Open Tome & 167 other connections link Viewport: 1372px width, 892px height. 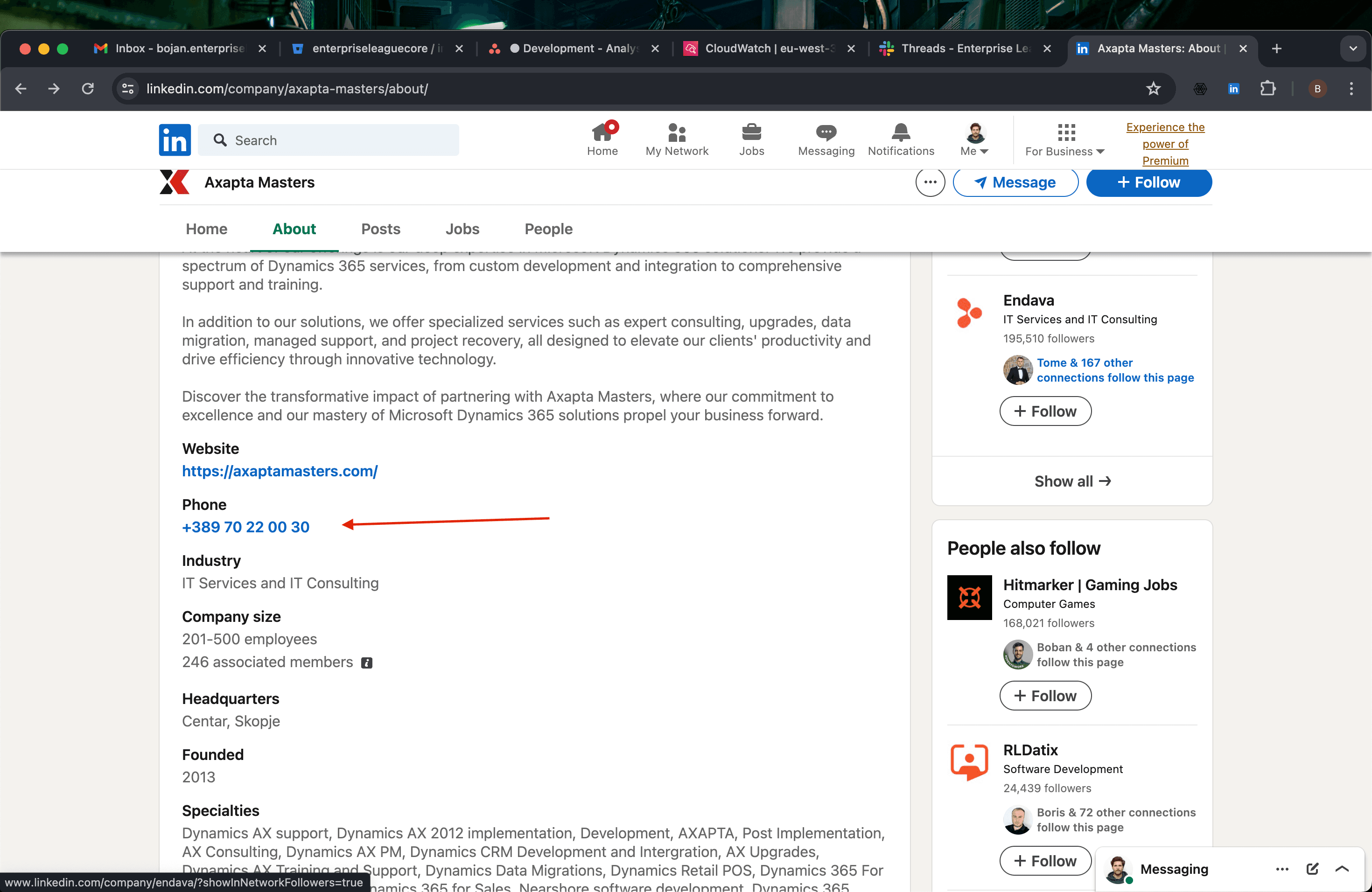(1115, 370)
